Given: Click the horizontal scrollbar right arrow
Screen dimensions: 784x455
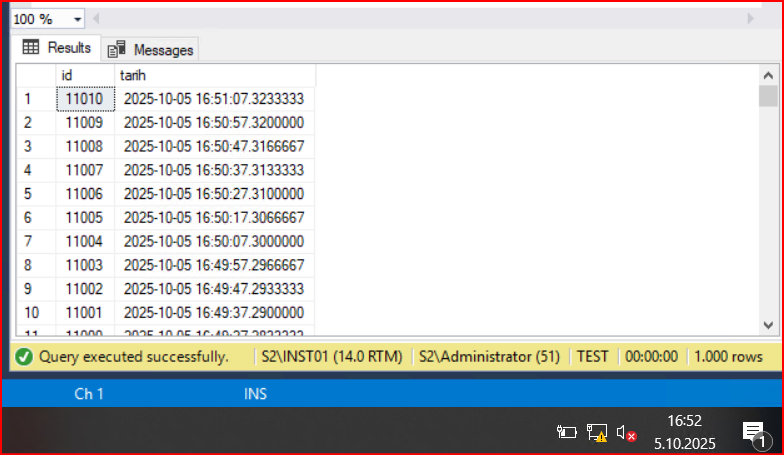Looking at the screenshot, I should coord(751,19).
